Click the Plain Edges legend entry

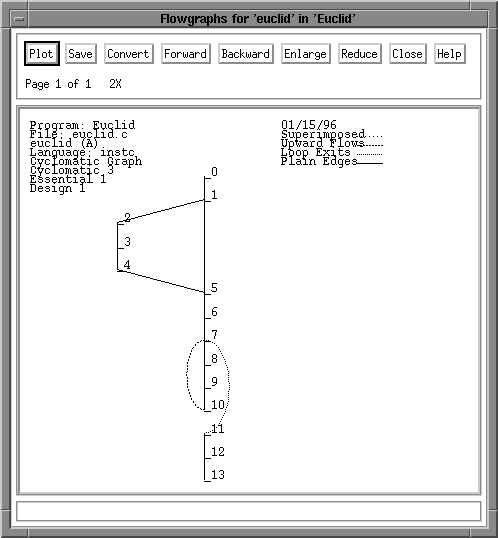coord(332,161)
